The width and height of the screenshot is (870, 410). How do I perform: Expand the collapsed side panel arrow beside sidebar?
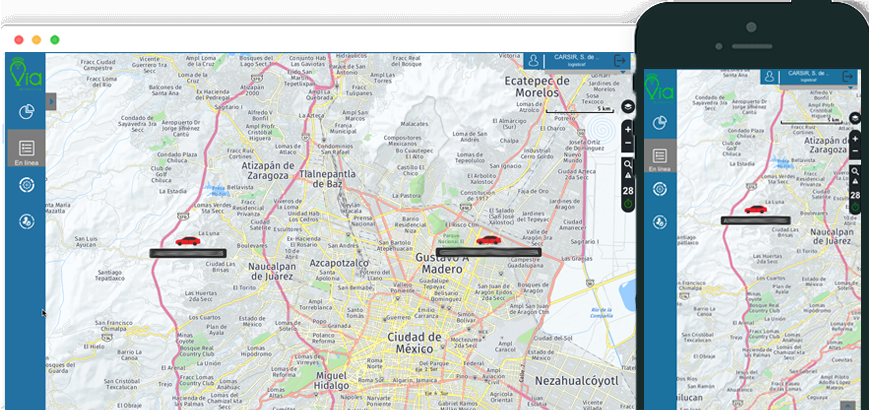tap(51, 100)
